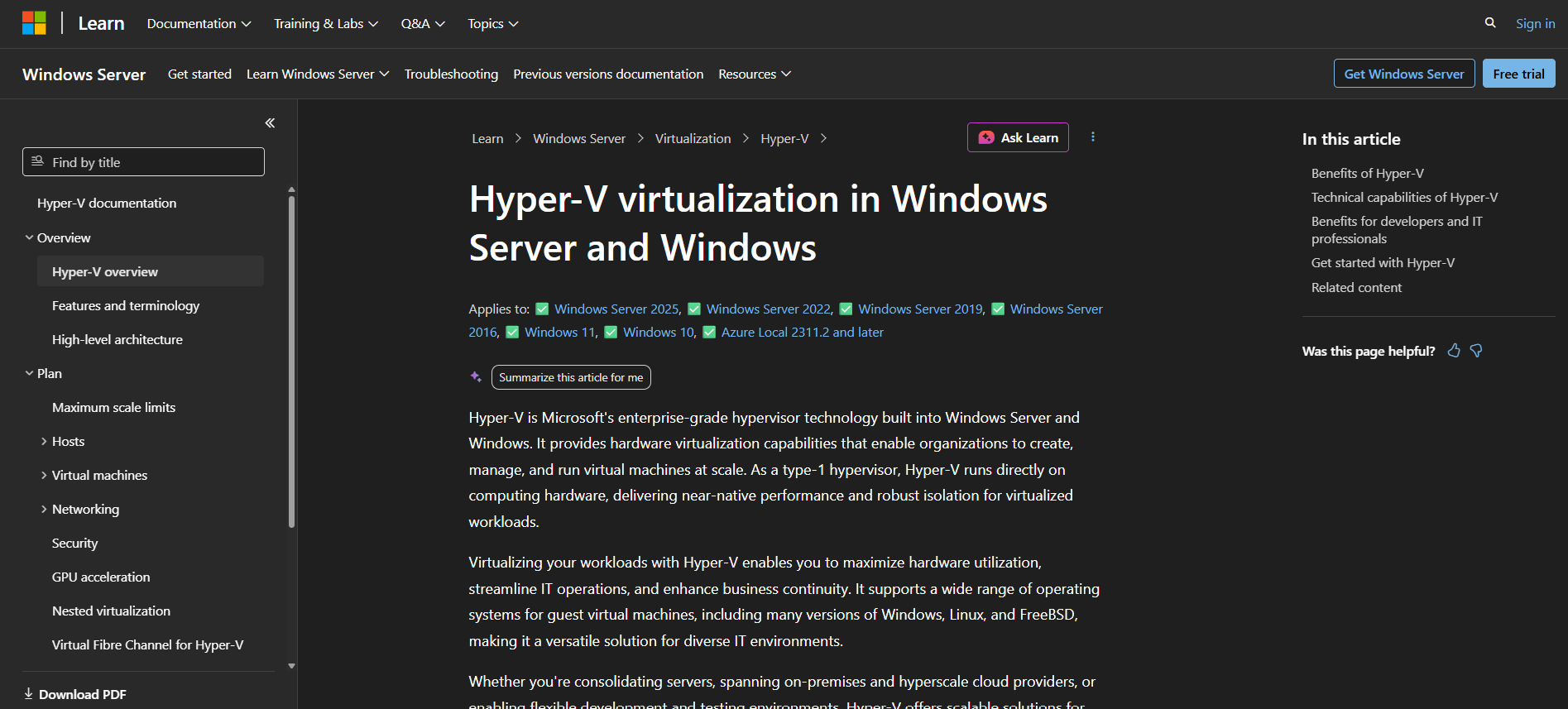Open the Windows 10 link

coord(659,332)
